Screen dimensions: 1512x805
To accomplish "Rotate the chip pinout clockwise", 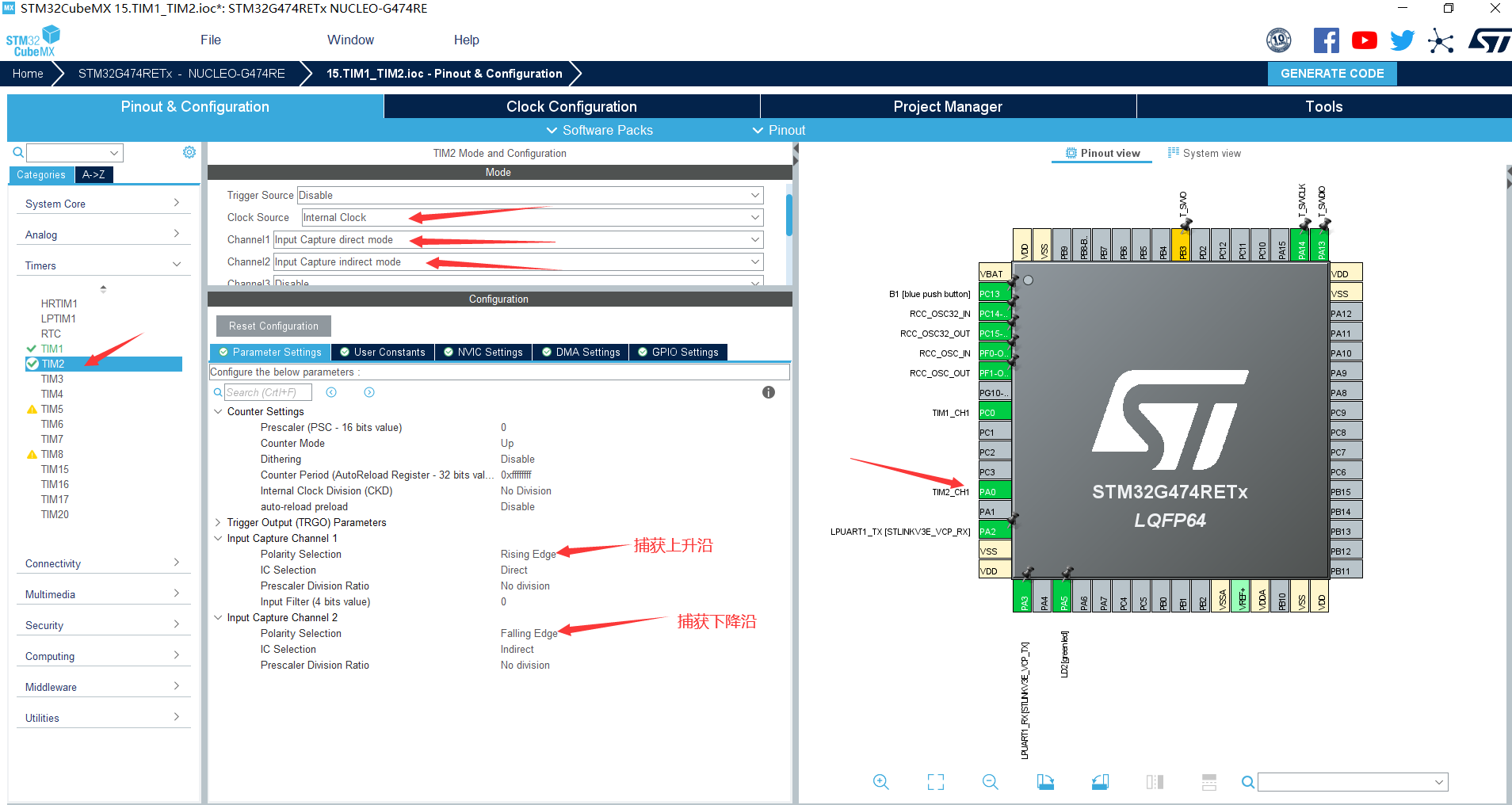I will point(1046,782).
